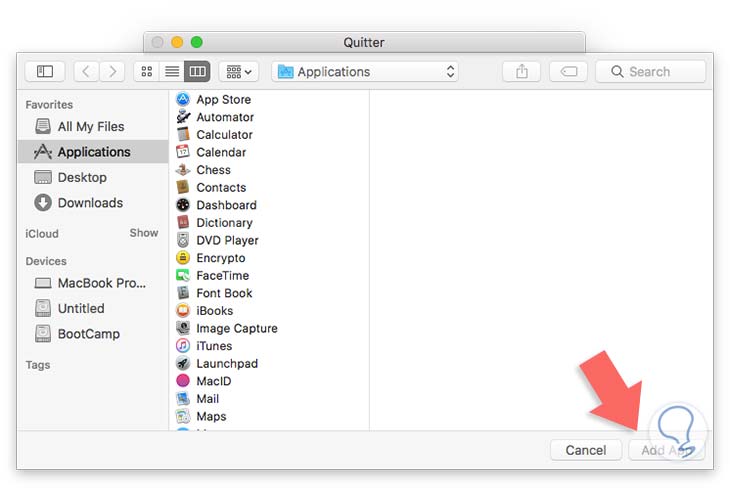The width and height of the screenshot is (730, 490).
Task: Click the "Image Capture" name text
Action: (x=237, y=328)
